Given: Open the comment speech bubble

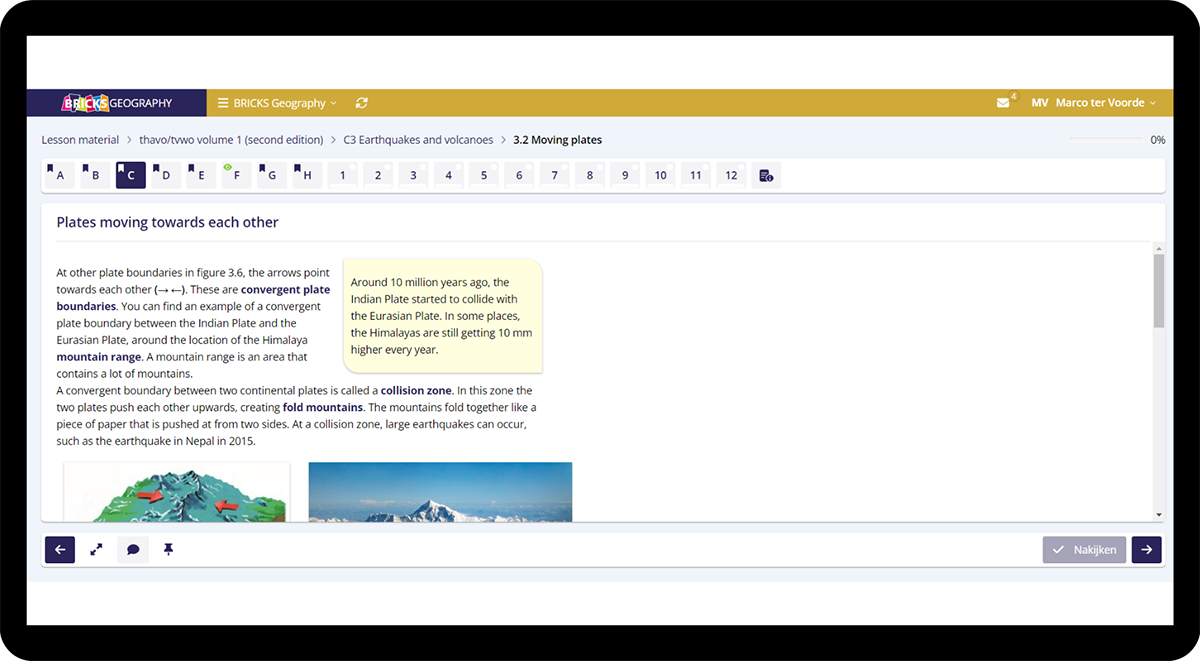Looking at the screenshot, I should coord(132,550).
